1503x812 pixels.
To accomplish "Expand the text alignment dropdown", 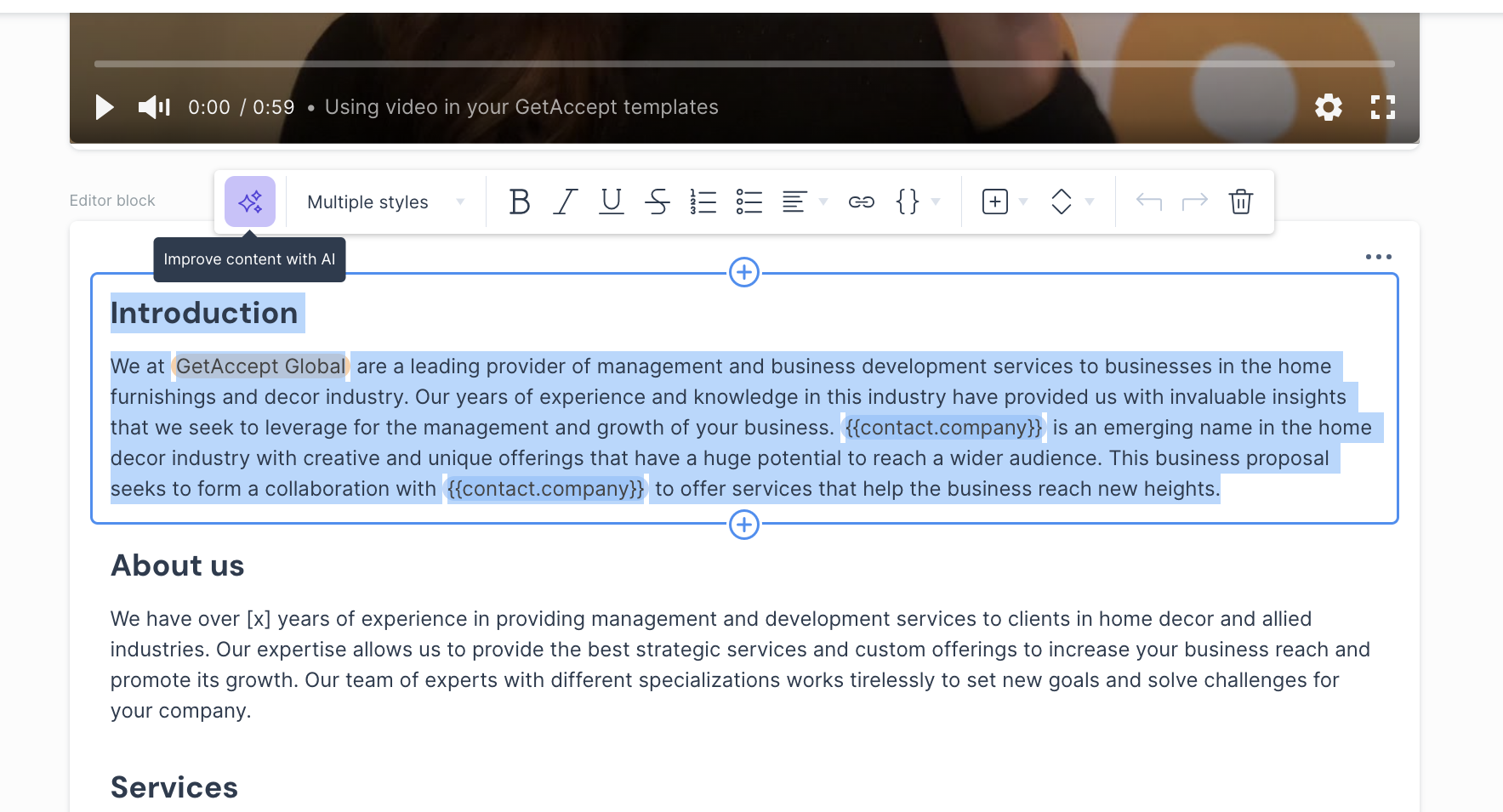I will pos(822,202).
